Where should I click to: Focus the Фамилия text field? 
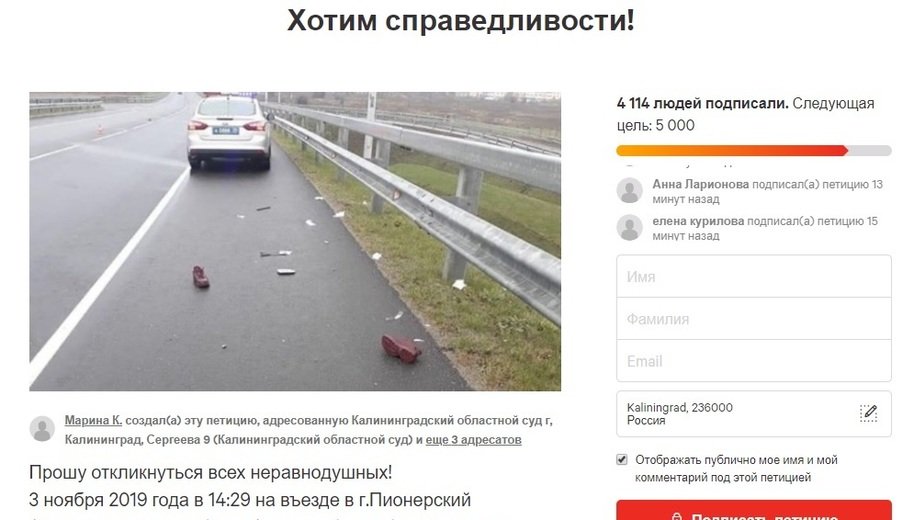pos(754,319)
